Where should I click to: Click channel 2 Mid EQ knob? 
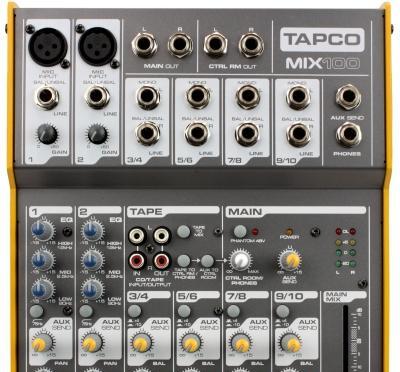pyautogui.click(x=92, y=260)
